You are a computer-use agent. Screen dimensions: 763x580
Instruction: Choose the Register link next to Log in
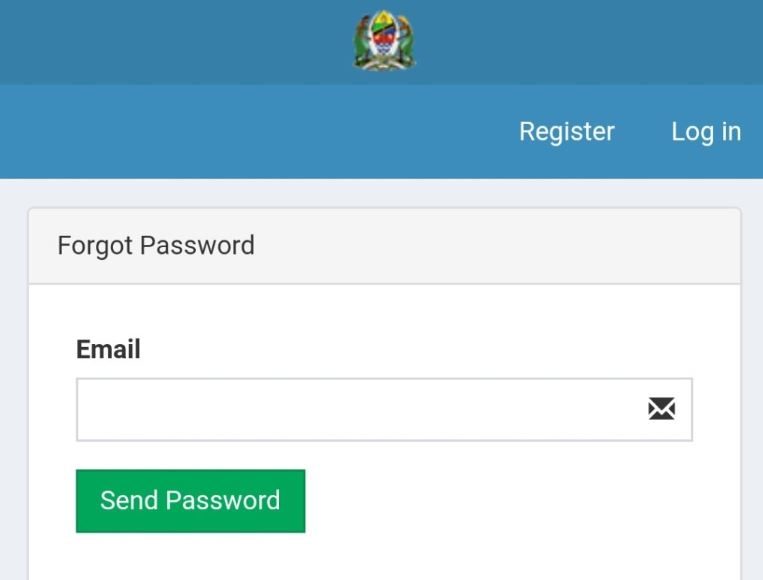click(x=567, y=132)
